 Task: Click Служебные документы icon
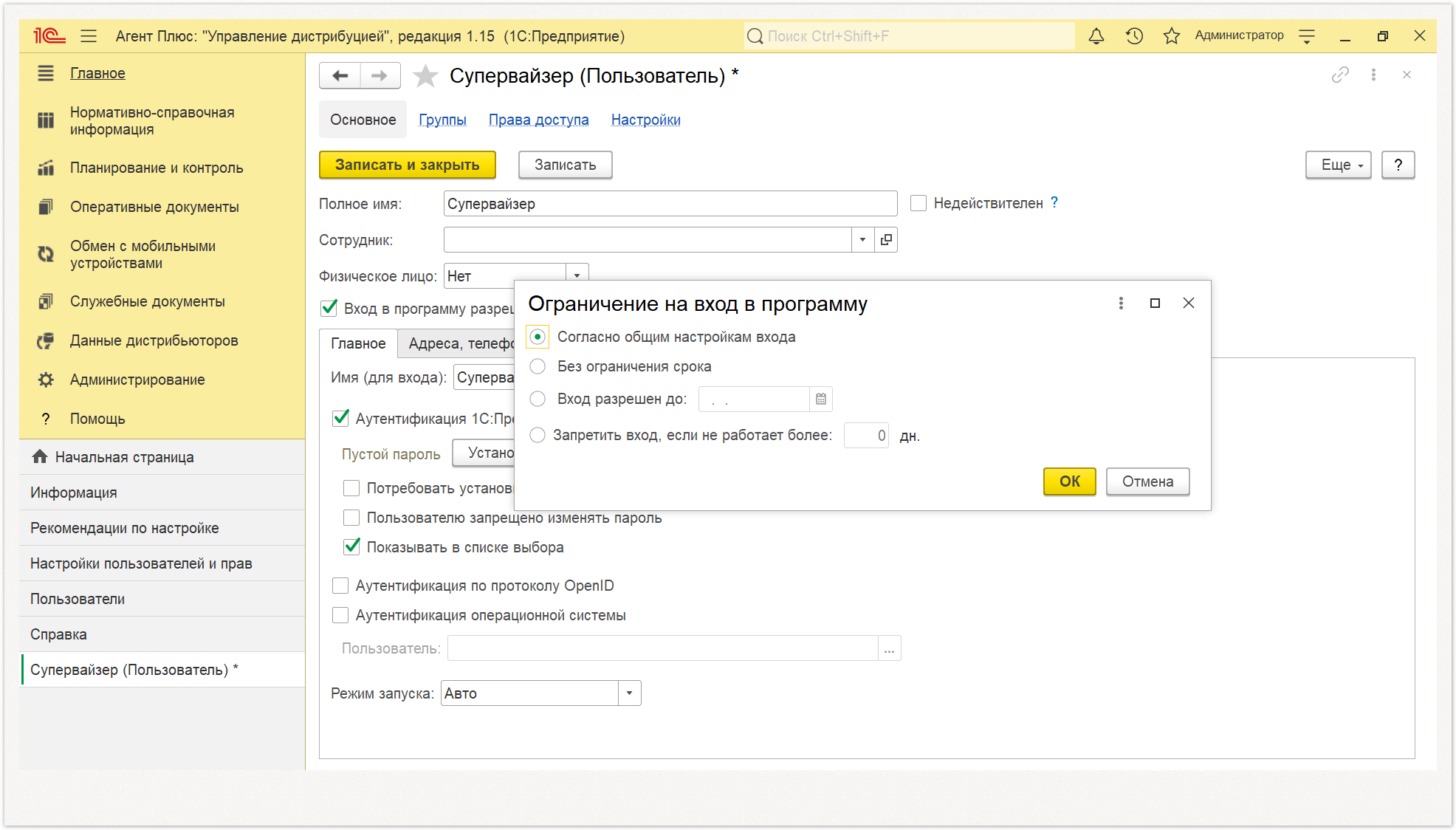click(x=46, y=301)
